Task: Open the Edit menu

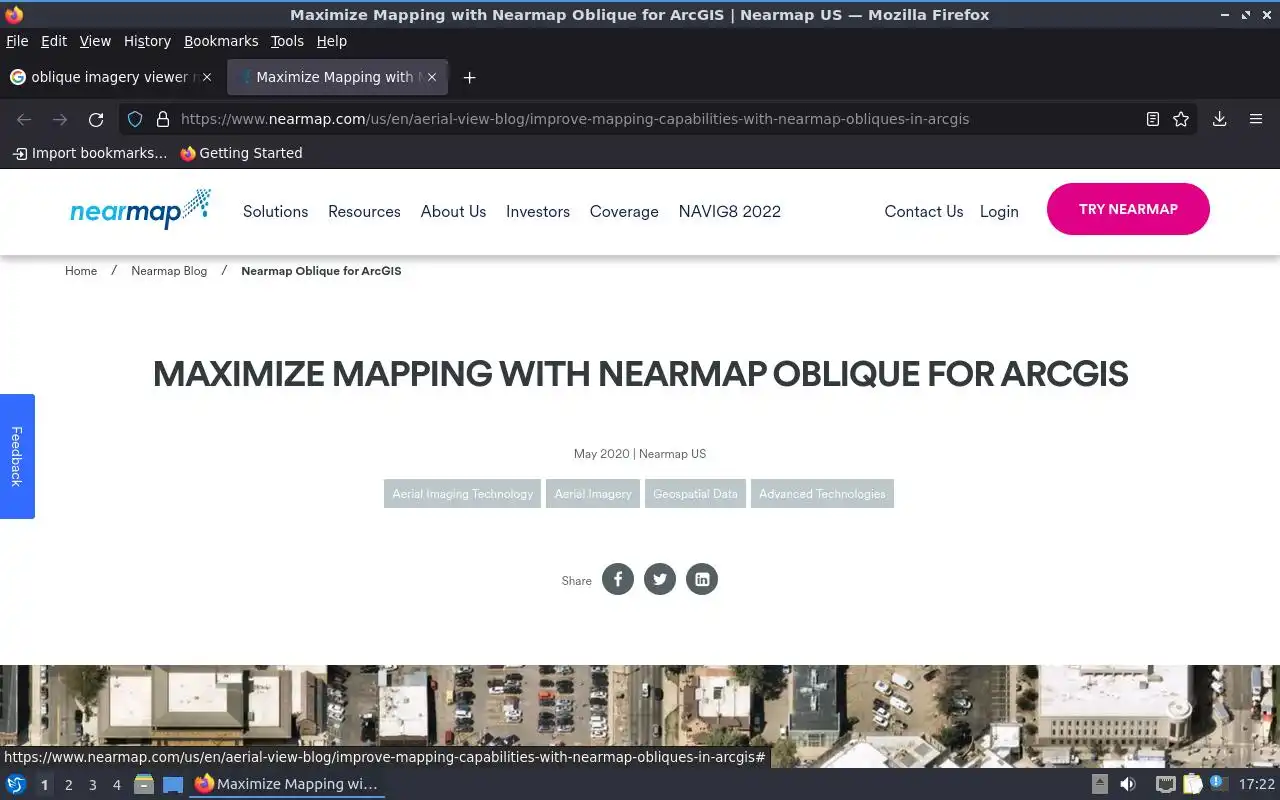Action: click(54, 41)
